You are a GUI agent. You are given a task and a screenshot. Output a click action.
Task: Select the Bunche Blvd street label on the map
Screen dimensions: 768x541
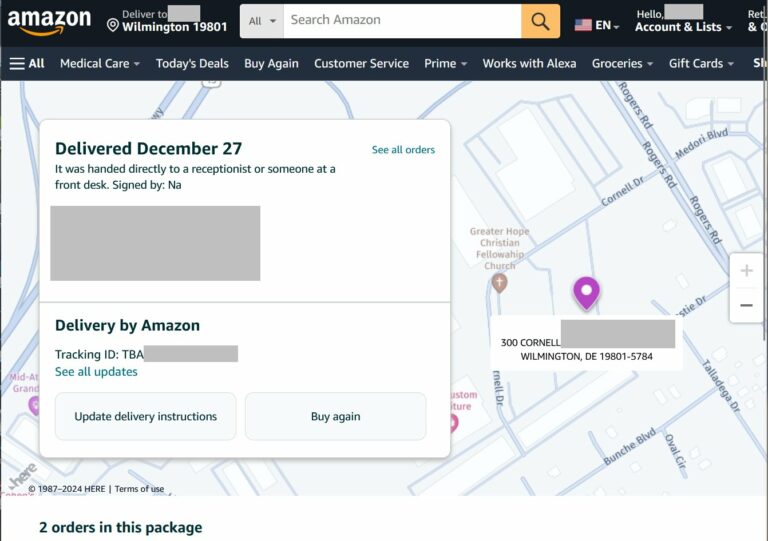(629, 447)
